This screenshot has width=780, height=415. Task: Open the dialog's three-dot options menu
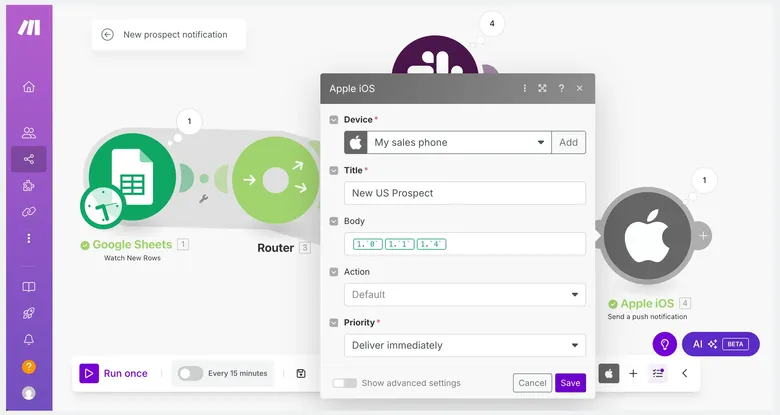(524, 88)
